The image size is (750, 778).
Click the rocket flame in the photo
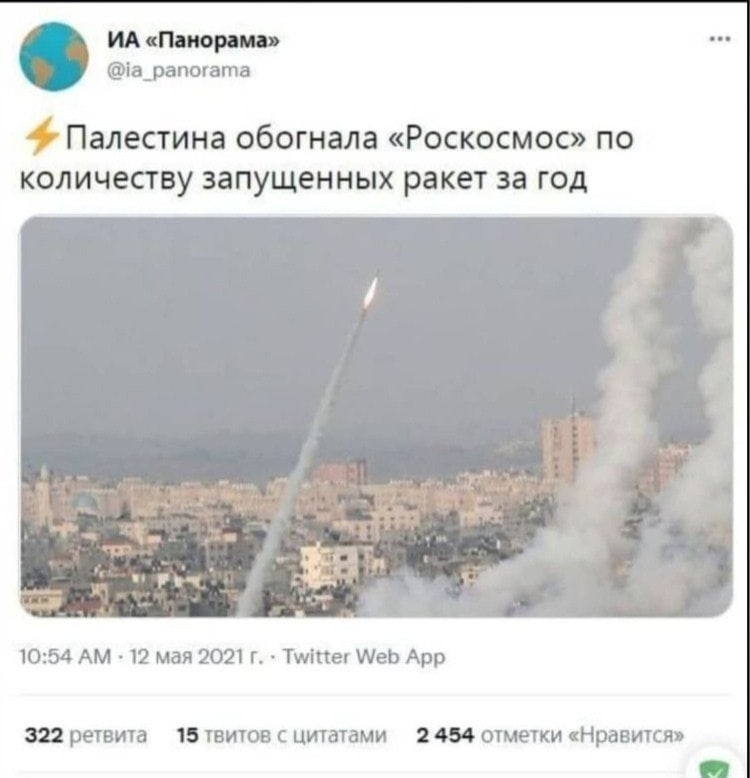pyautogui.click(x=371, y=291)
